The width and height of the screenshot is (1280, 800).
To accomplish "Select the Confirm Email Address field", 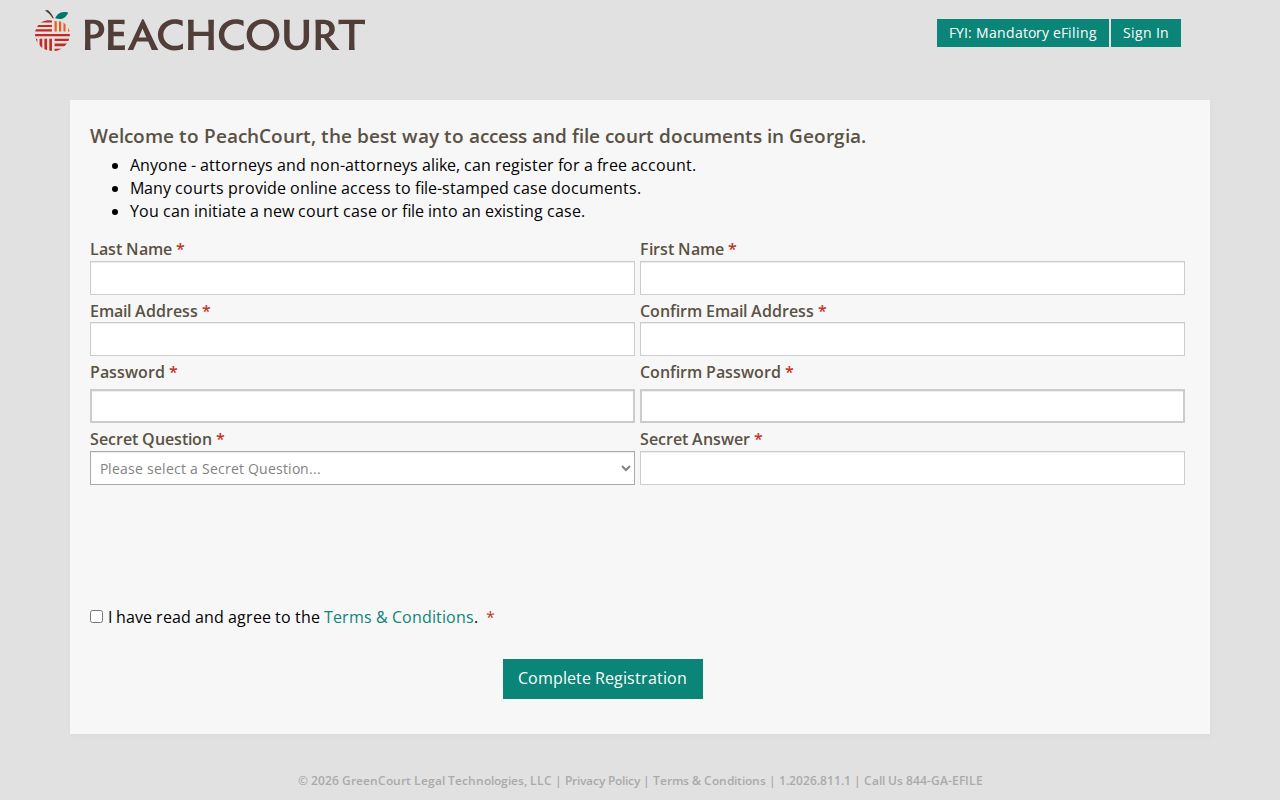I will 912,339.
